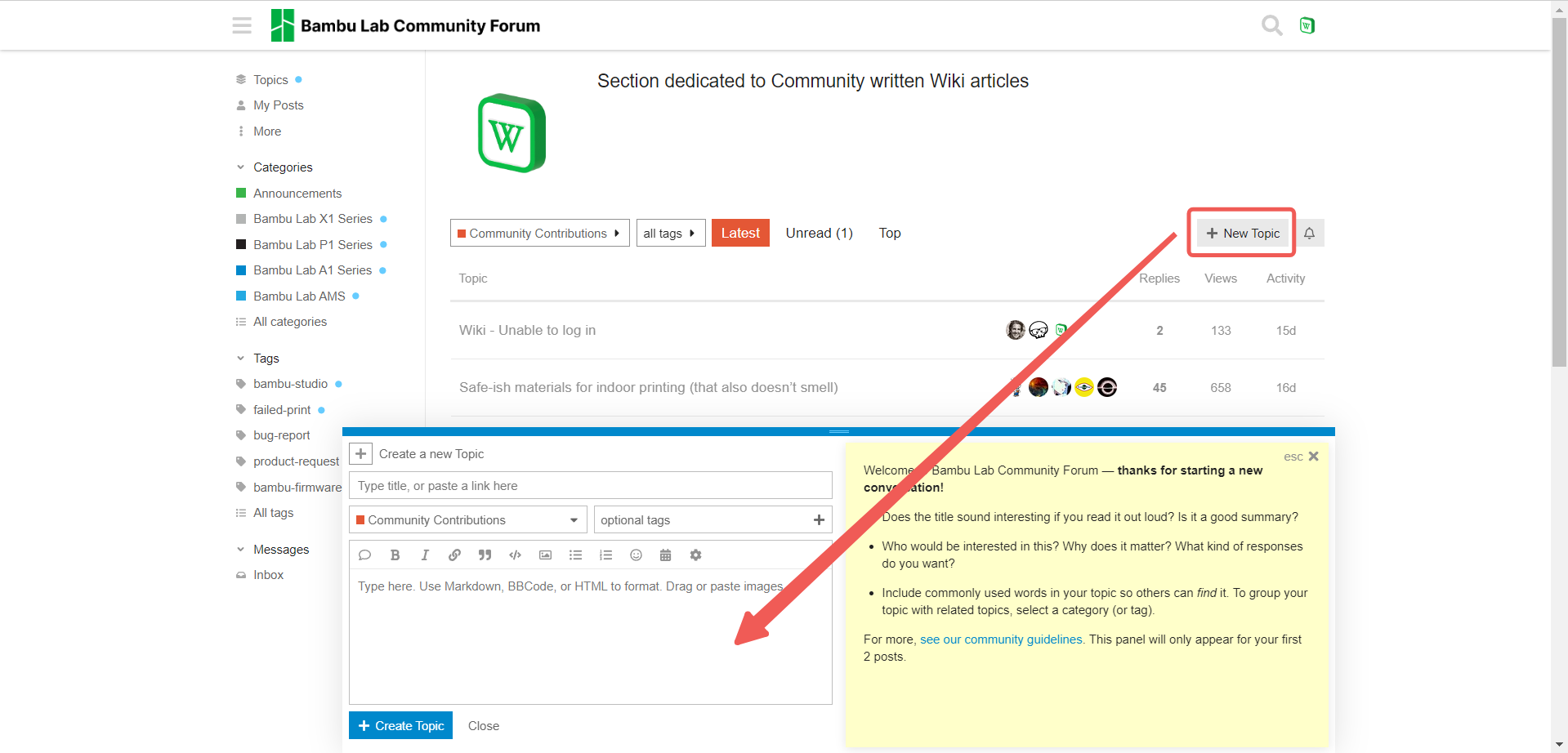Click into the post body text area
1568x753 pixels.
coord(590,636)
